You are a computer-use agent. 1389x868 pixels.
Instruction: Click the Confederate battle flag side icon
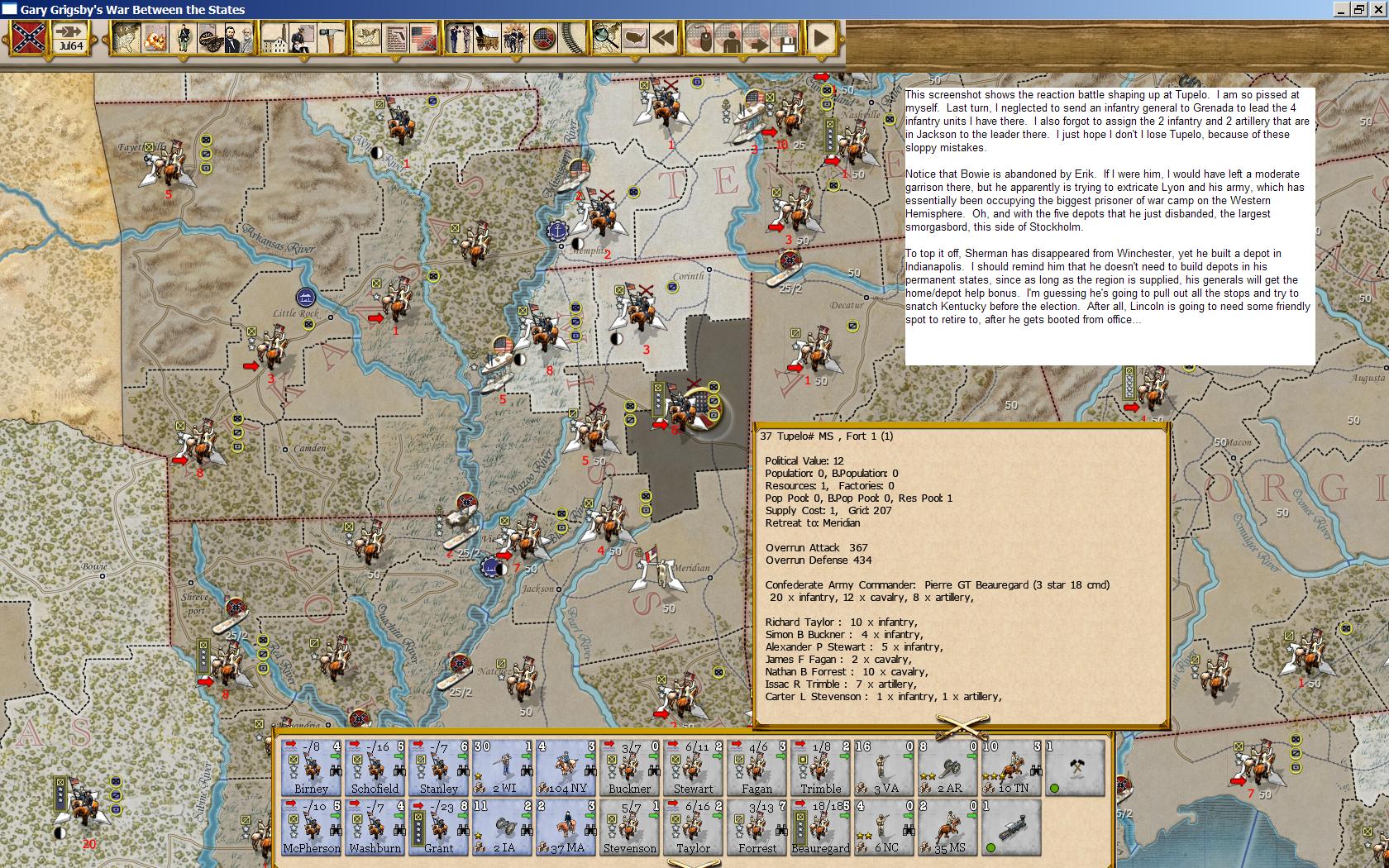pyautogui.click(x=28, y=38)
